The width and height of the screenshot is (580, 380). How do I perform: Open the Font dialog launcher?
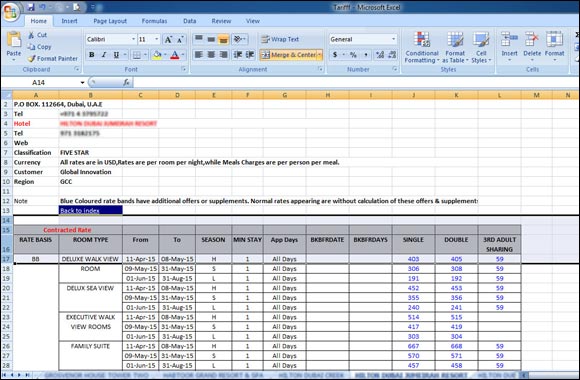point(183,69)
